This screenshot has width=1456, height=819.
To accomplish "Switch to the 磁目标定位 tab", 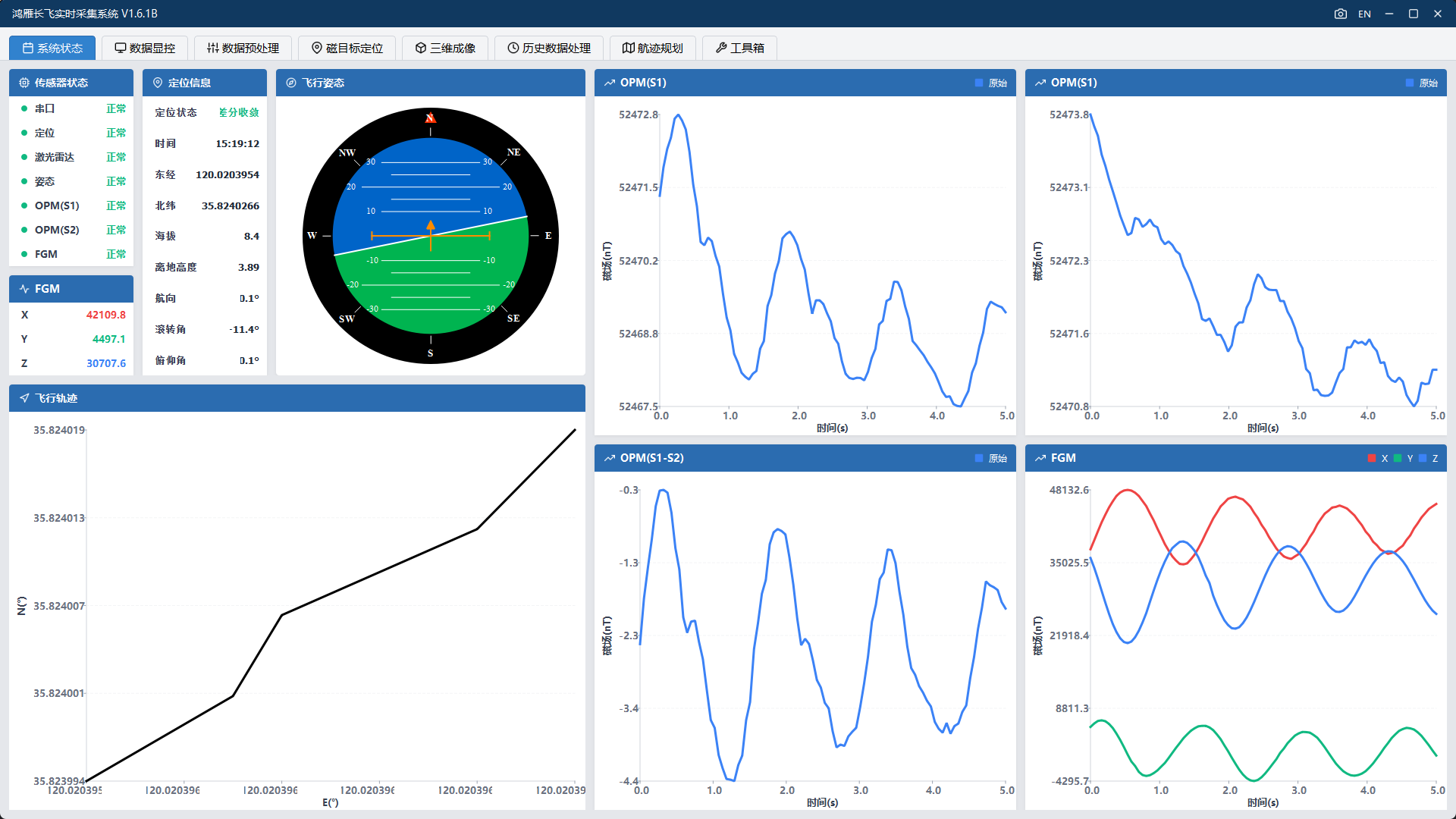I will [347, 48].
